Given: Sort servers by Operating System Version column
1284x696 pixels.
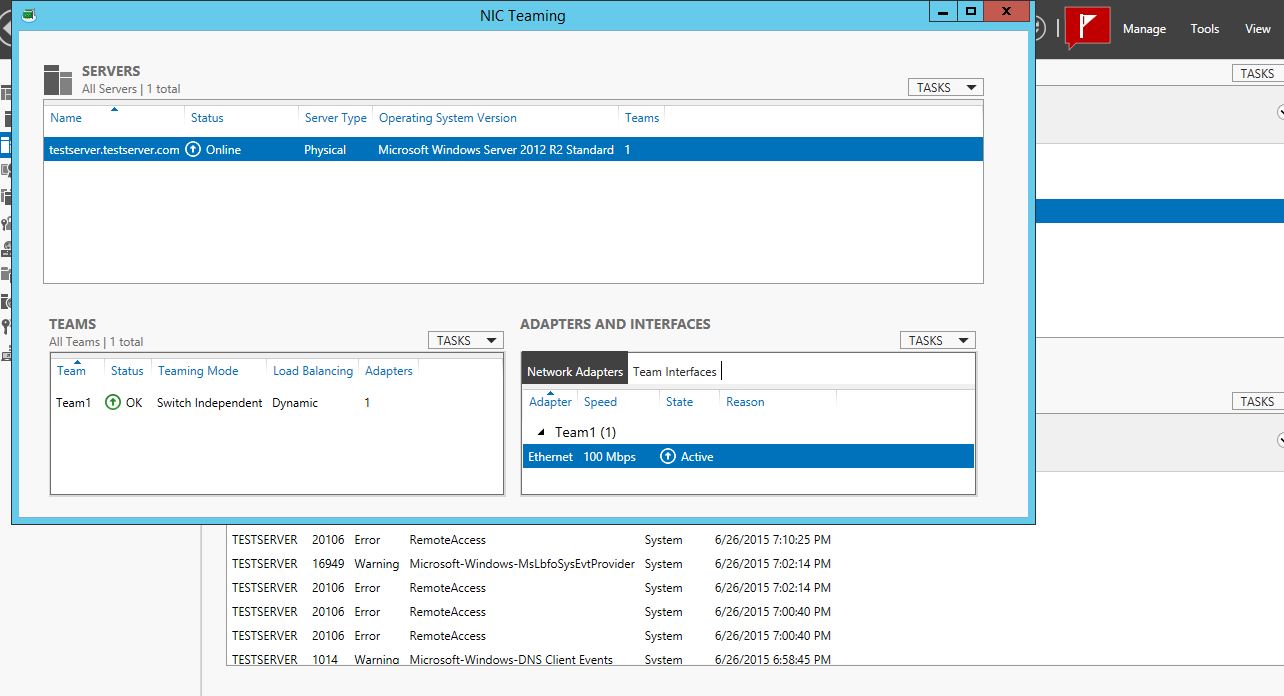Looking at the screenshot, I should coord(447,118).
